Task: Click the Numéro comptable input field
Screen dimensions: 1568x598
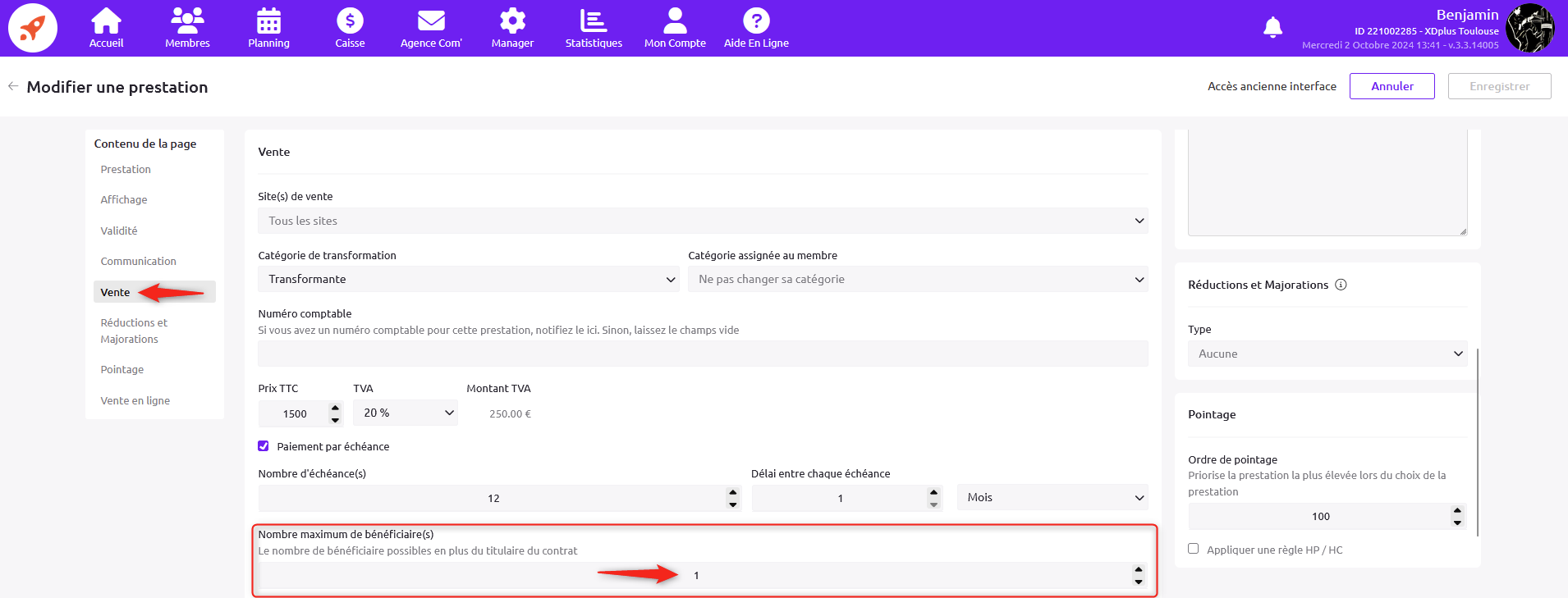Action: pos(702,354)
